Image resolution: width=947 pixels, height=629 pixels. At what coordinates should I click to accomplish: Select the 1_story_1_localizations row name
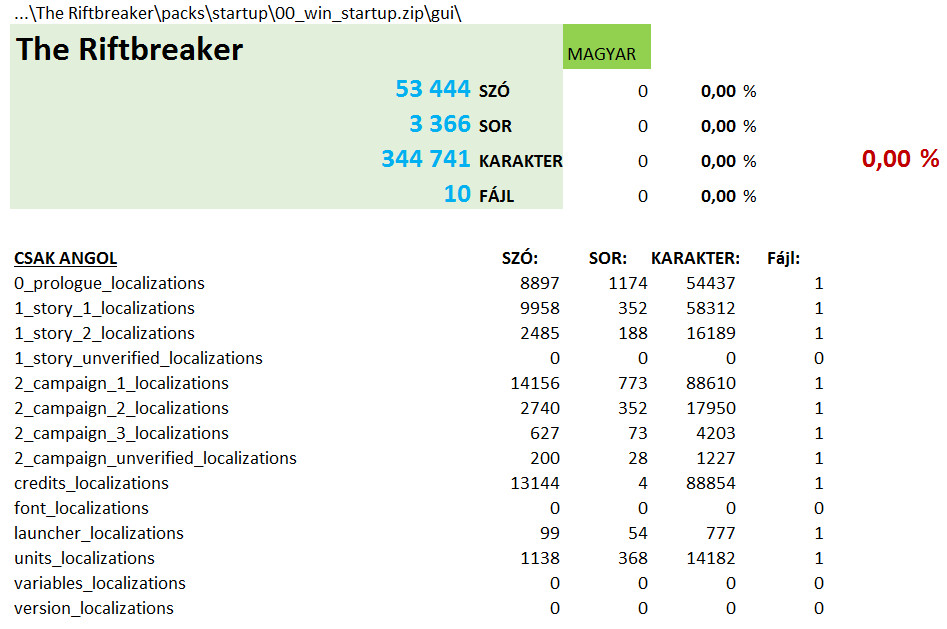104,308
